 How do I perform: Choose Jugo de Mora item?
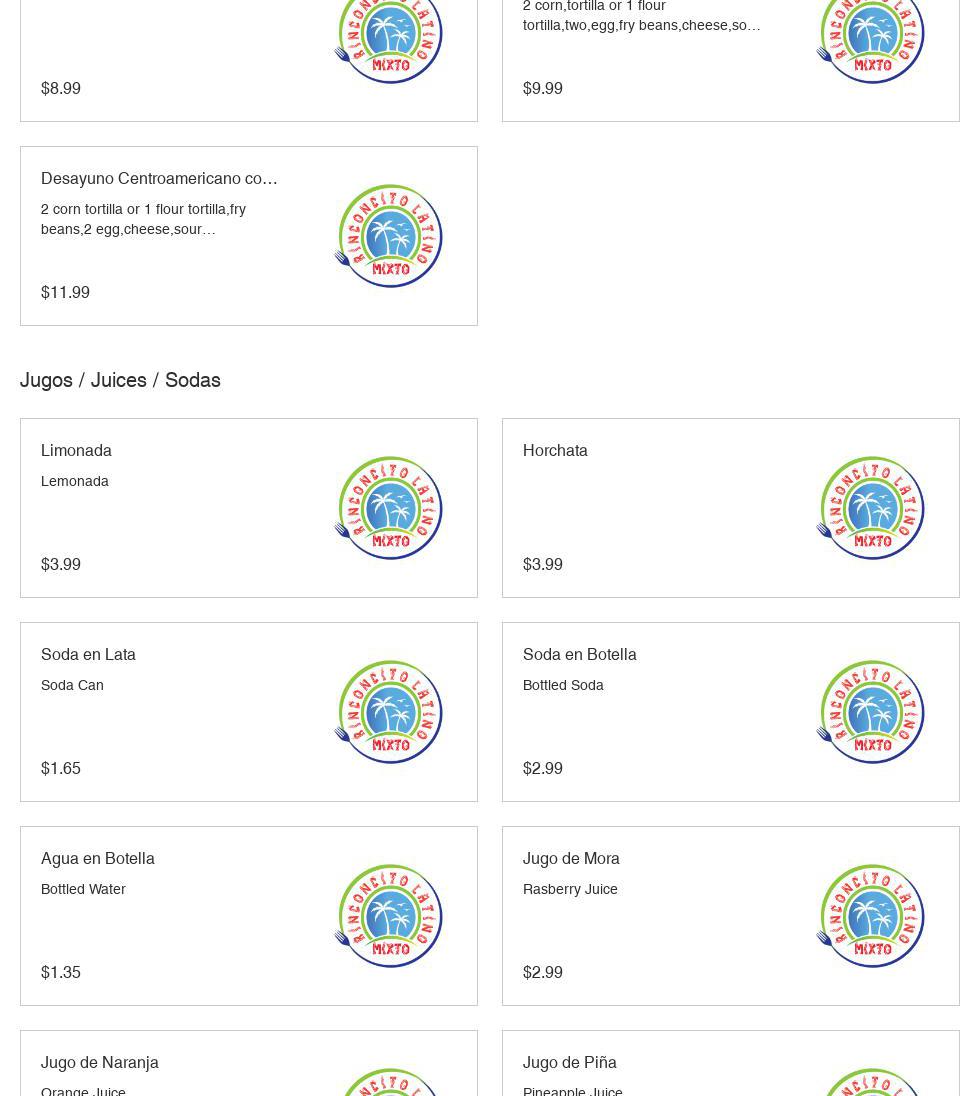(571, 859)
